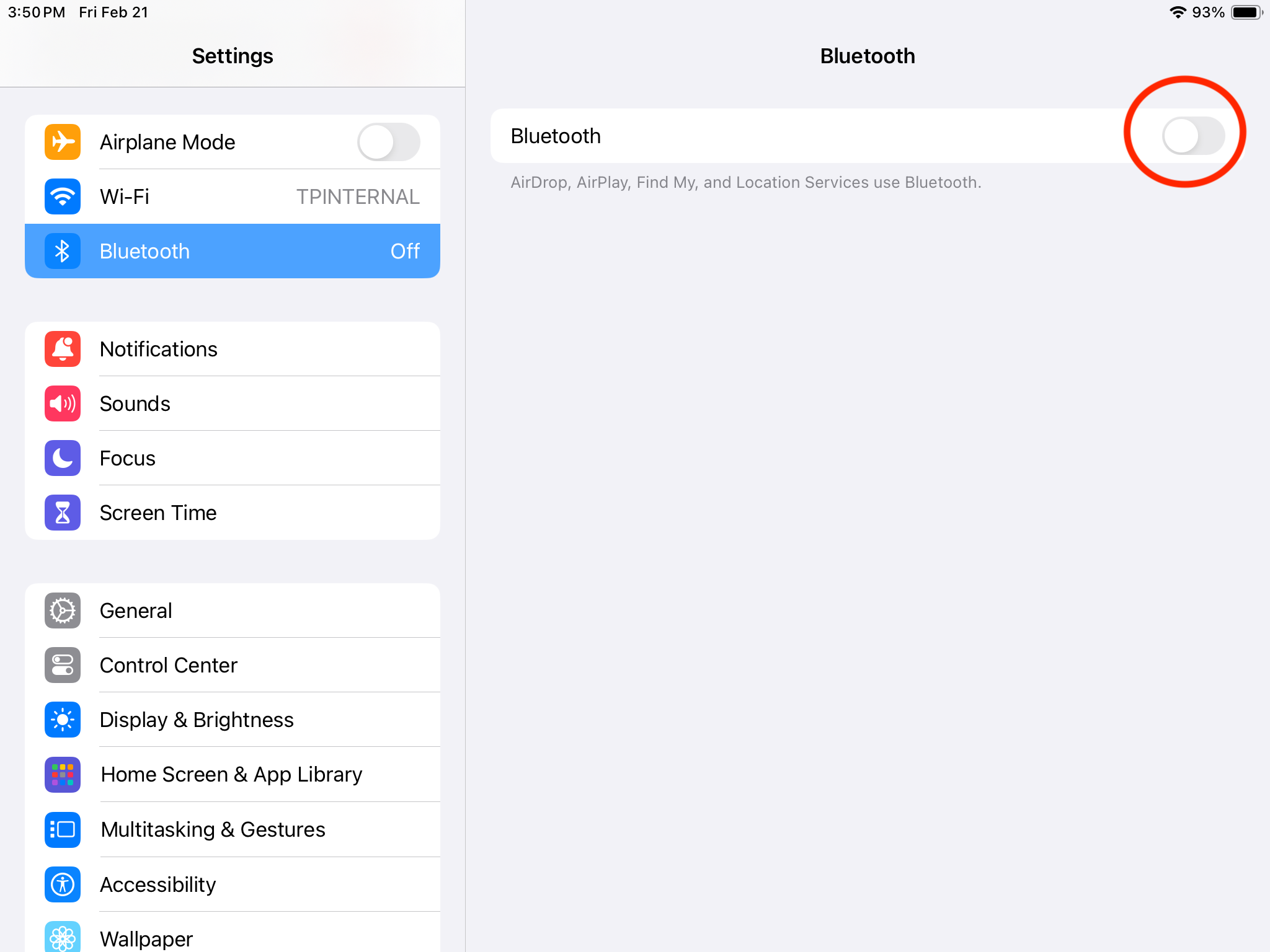Tap the battery indicator in status bar

(1246, 12)
